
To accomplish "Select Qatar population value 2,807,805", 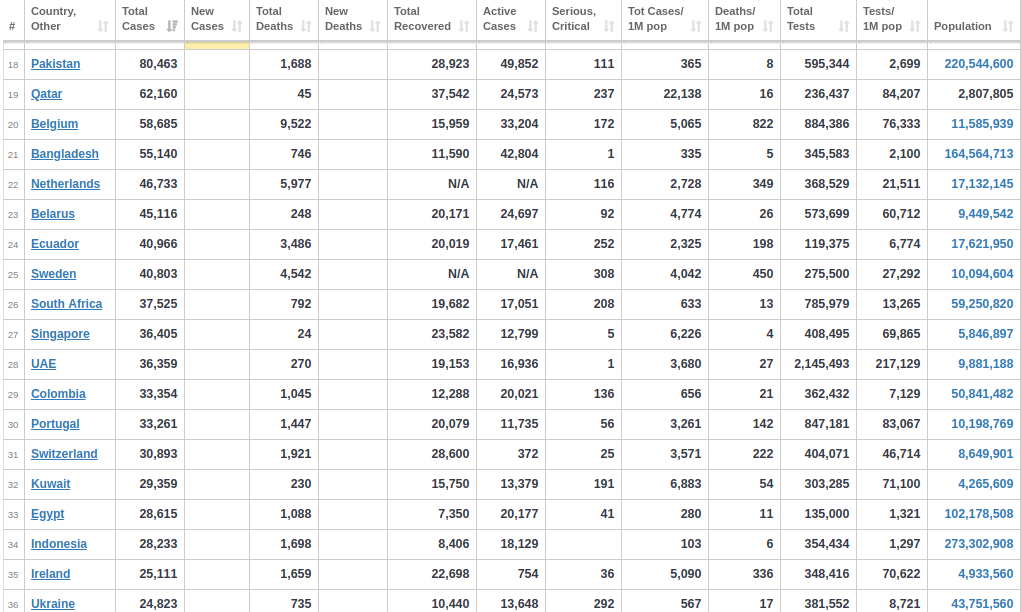I will point(985,94).
